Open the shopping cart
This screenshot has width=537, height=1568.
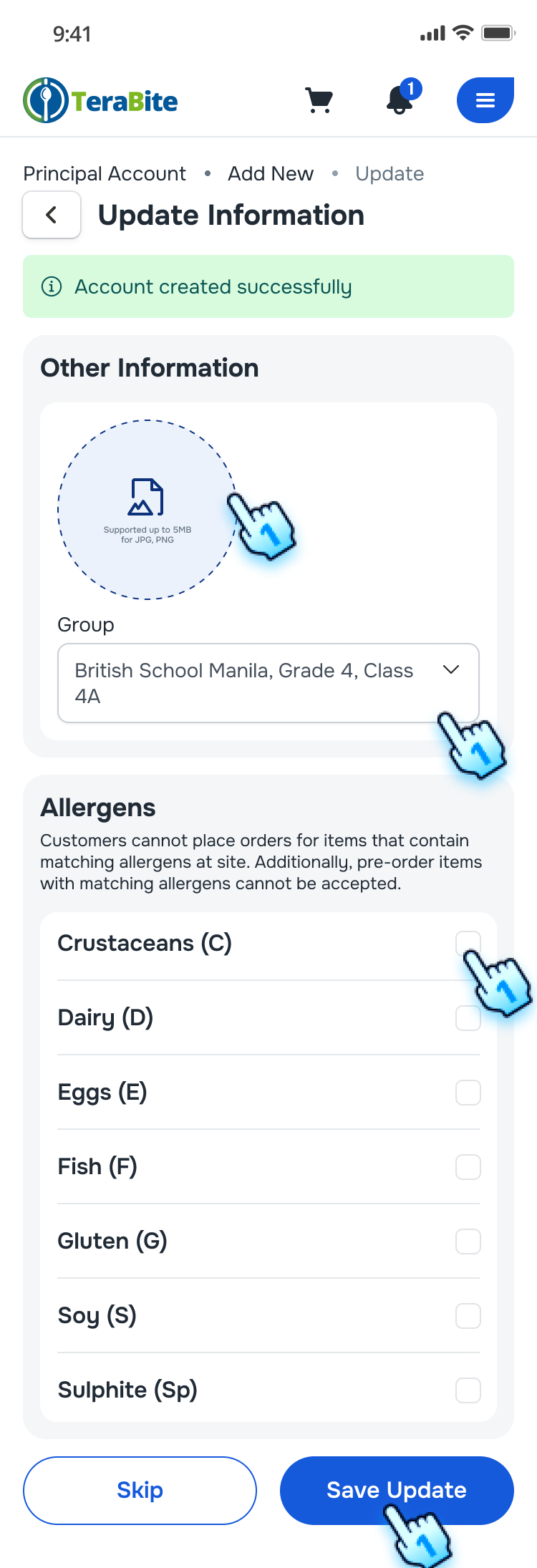319,100
